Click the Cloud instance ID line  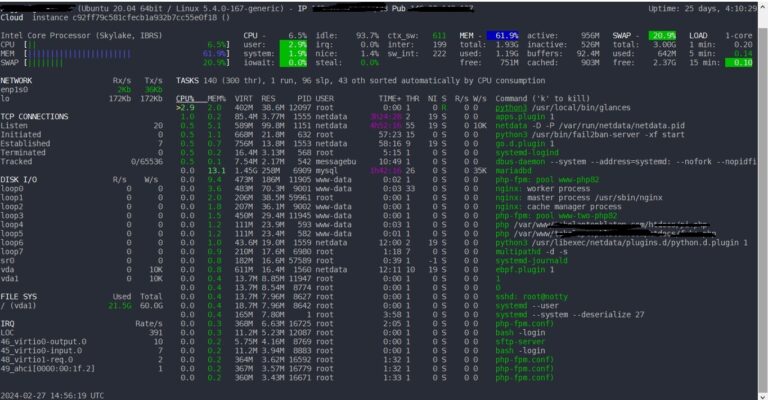point(115,18)
